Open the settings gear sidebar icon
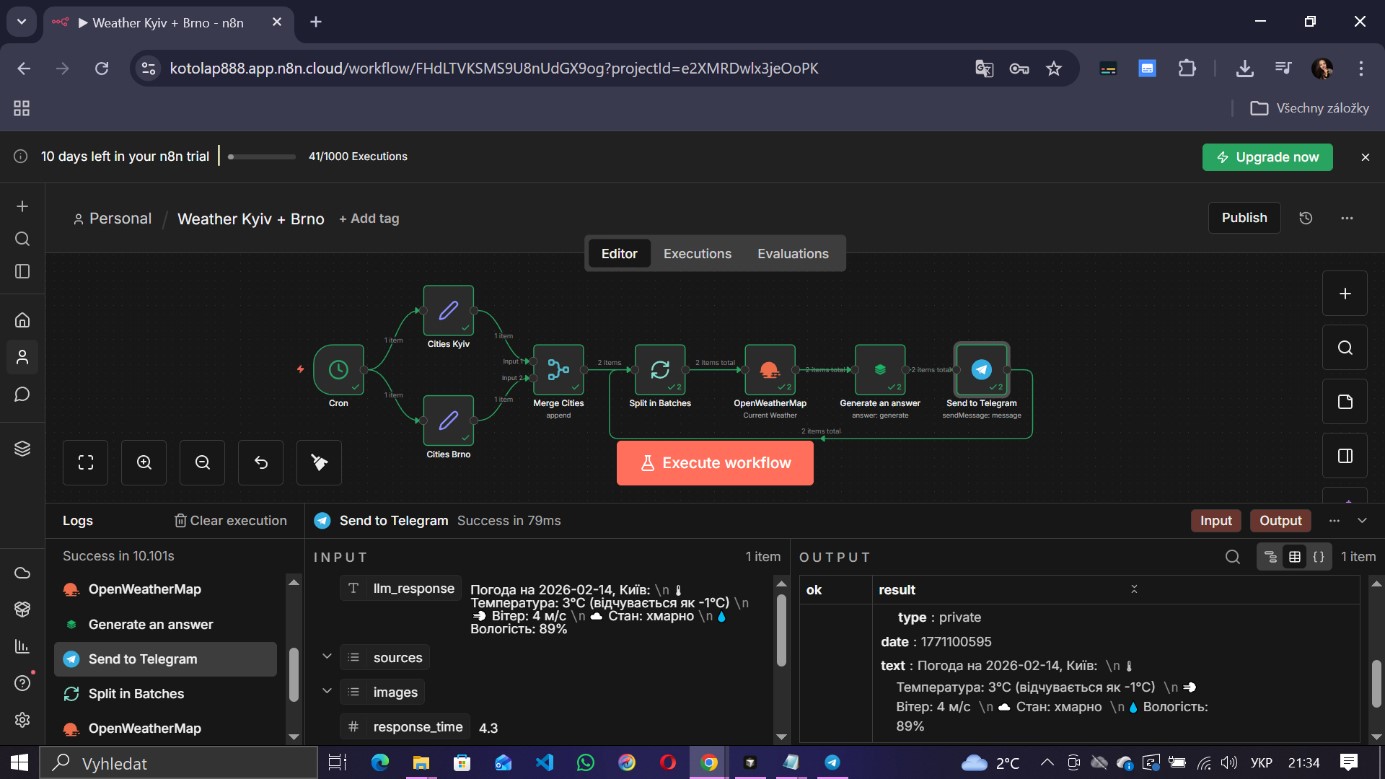 (22, 720)
